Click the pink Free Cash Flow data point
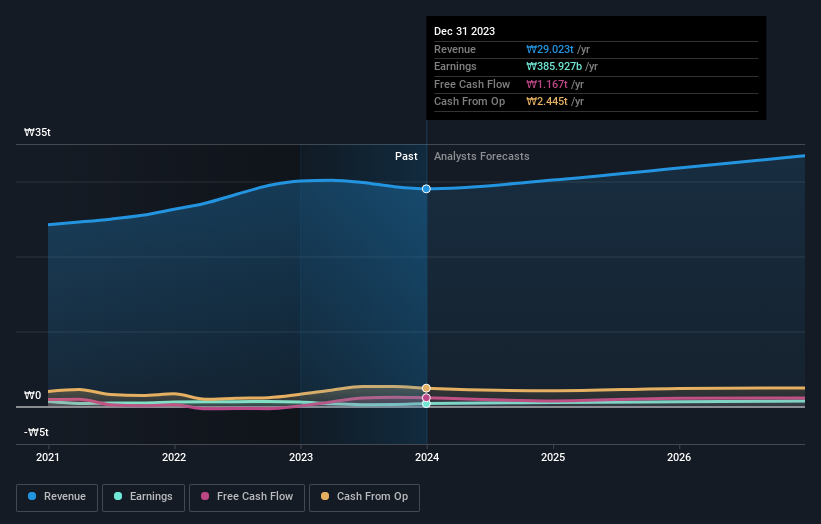Viewport: 821px width, 524px height. [426, 398]
